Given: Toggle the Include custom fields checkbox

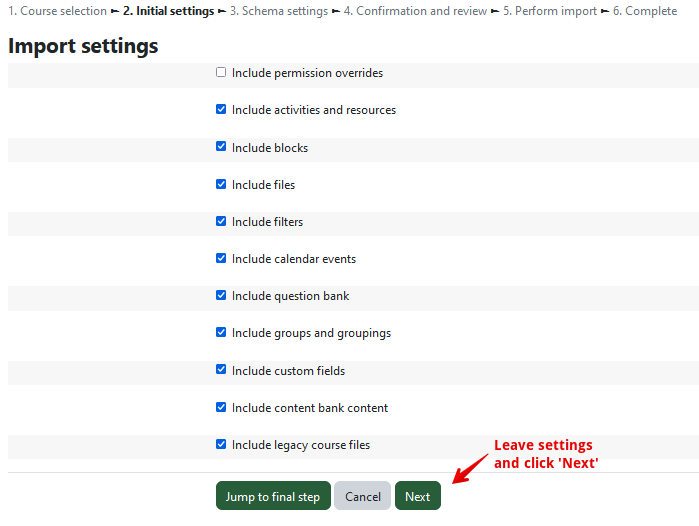Looking at the screenshot, I should point(221,370).
